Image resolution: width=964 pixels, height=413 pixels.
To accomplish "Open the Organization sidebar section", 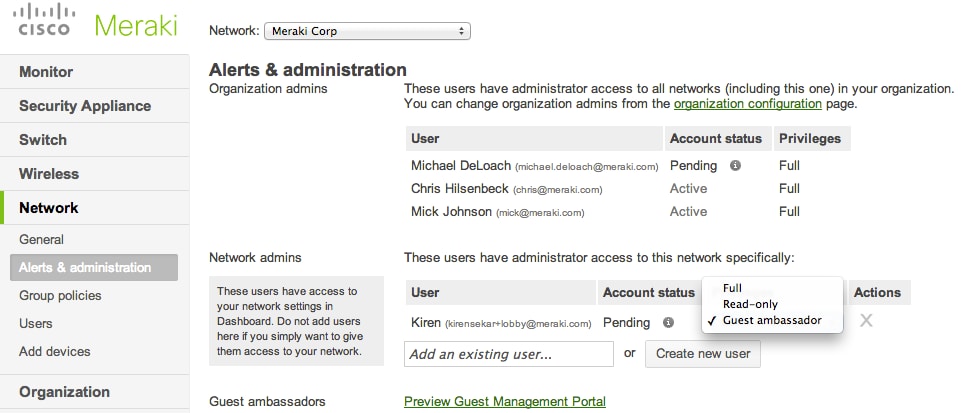I will click(x=95, y=391).
